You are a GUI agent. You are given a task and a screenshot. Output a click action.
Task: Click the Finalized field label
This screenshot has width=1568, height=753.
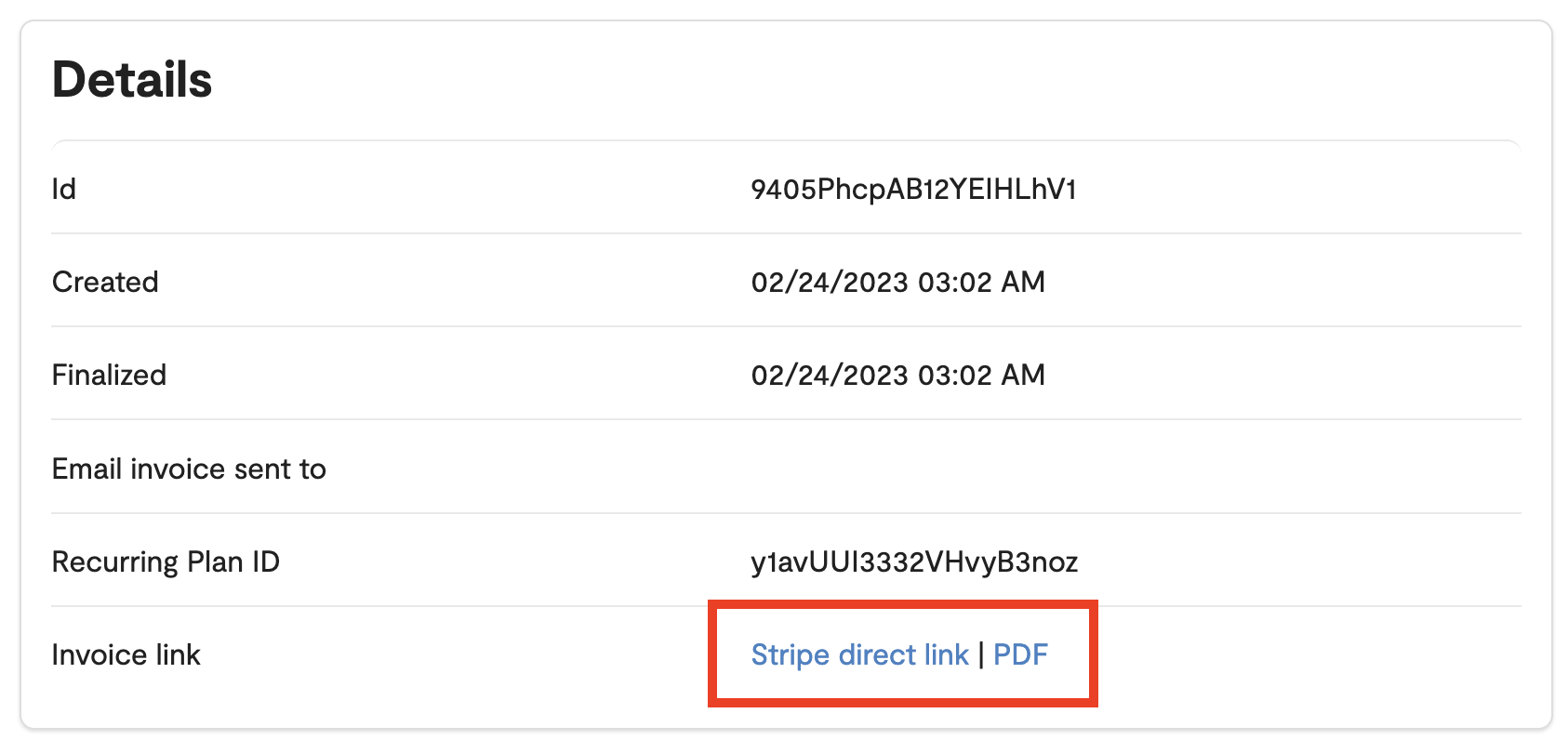tap(109, 375)
